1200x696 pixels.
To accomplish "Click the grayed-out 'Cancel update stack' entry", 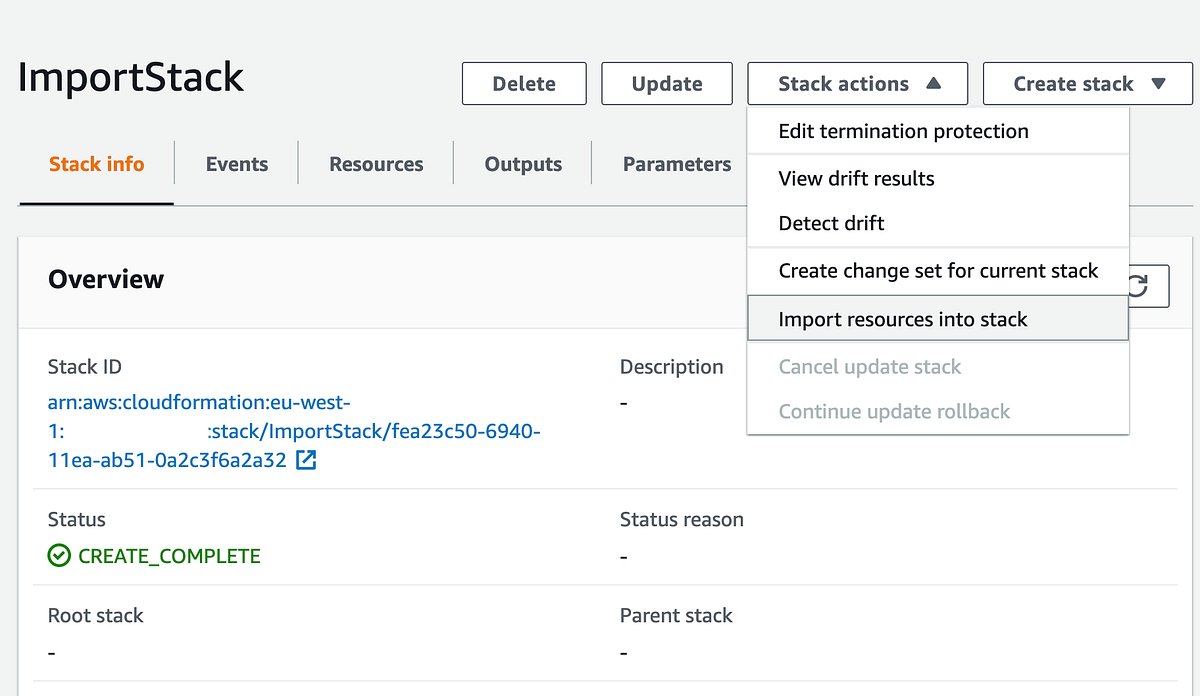I will tap(869, 367).
